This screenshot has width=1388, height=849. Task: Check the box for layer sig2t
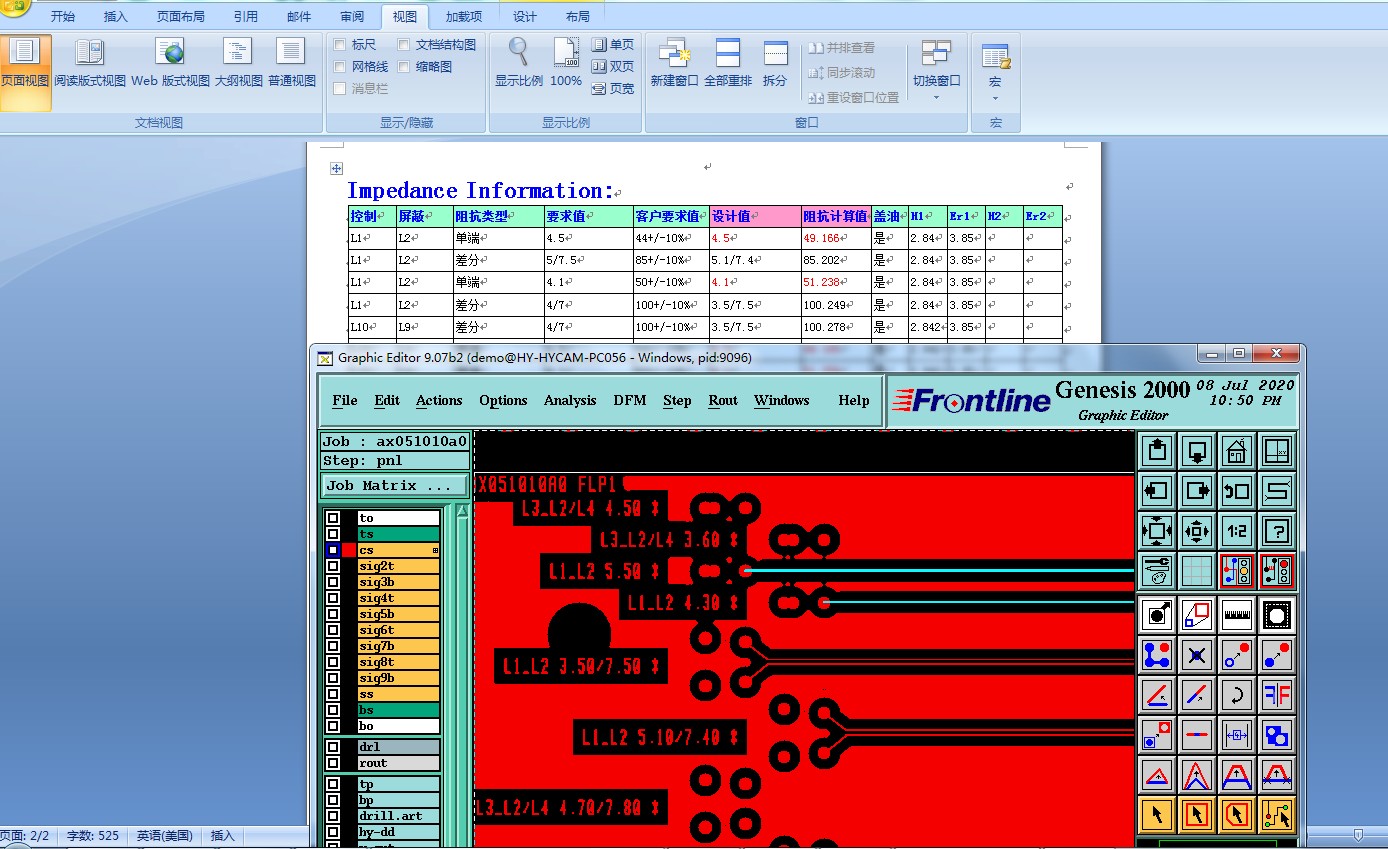tap(333, 566)
